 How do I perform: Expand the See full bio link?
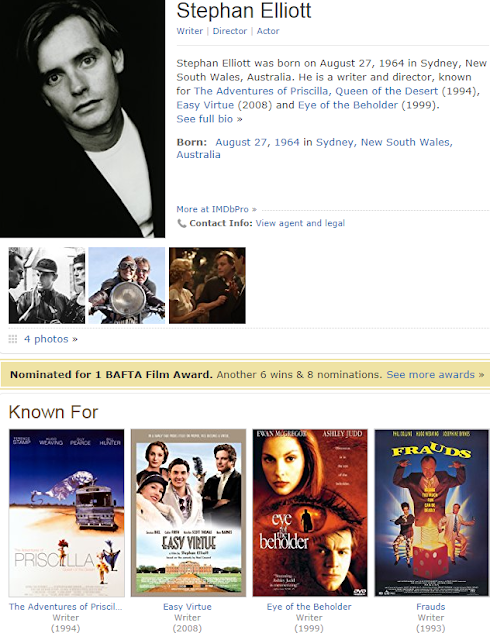pyautogui.click(x=209, y=119)
